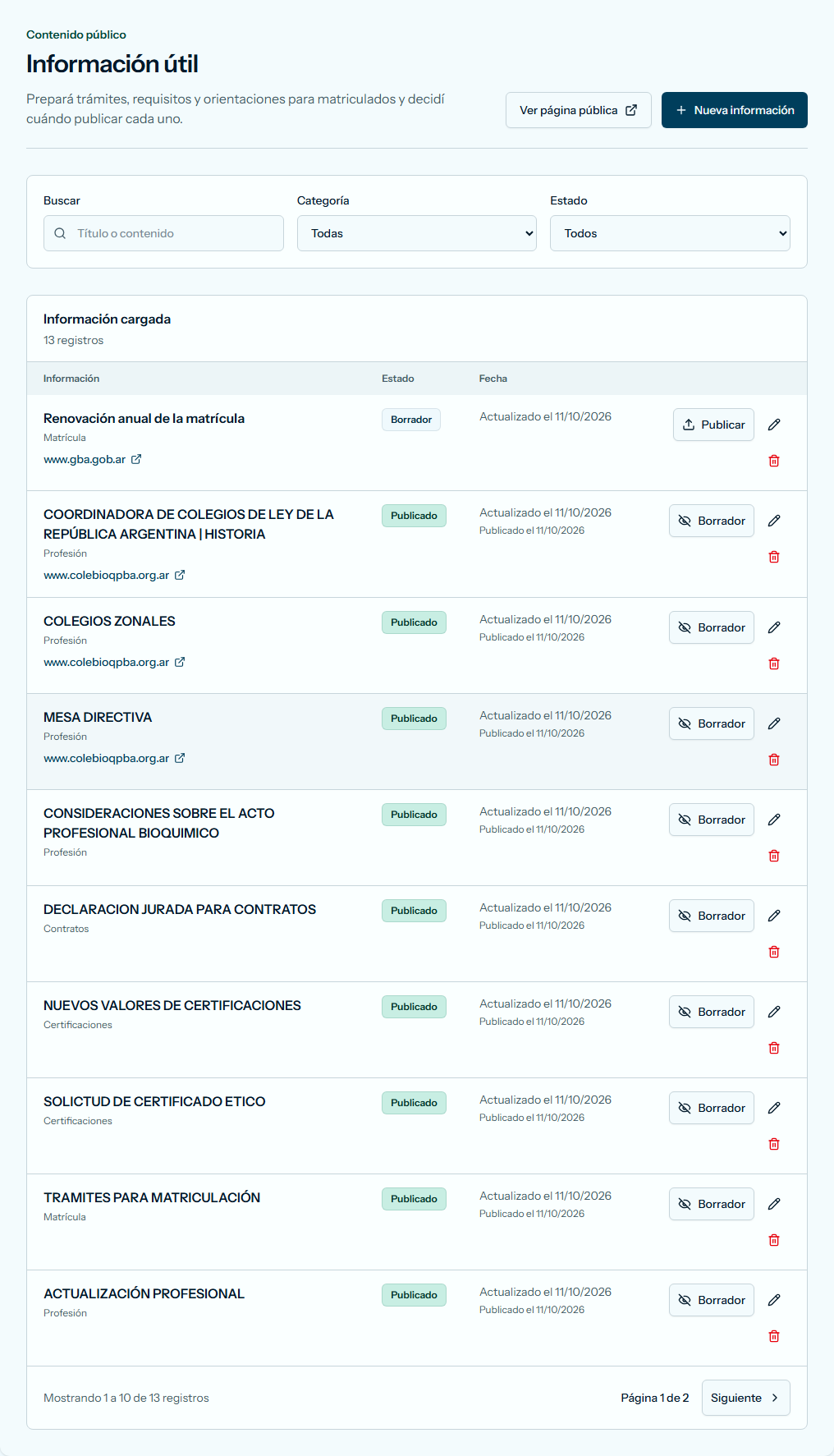The image size is (834, 1456).
Task: Delete TRAMITES PARA MATRICULACIÓN entry
Action: (774, 1240)
